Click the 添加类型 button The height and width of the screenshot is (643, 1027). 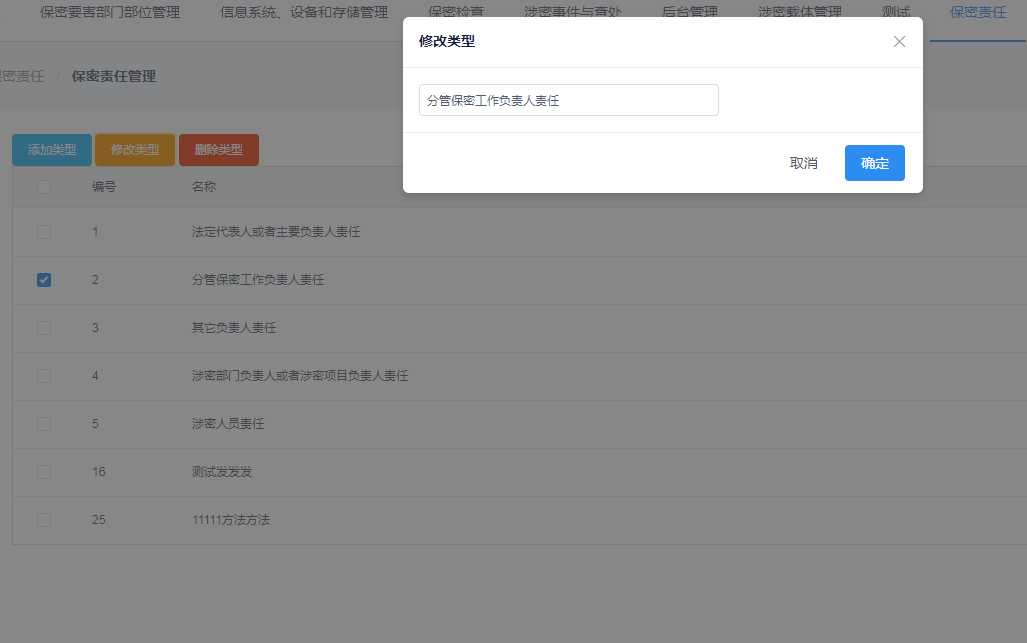51,149
